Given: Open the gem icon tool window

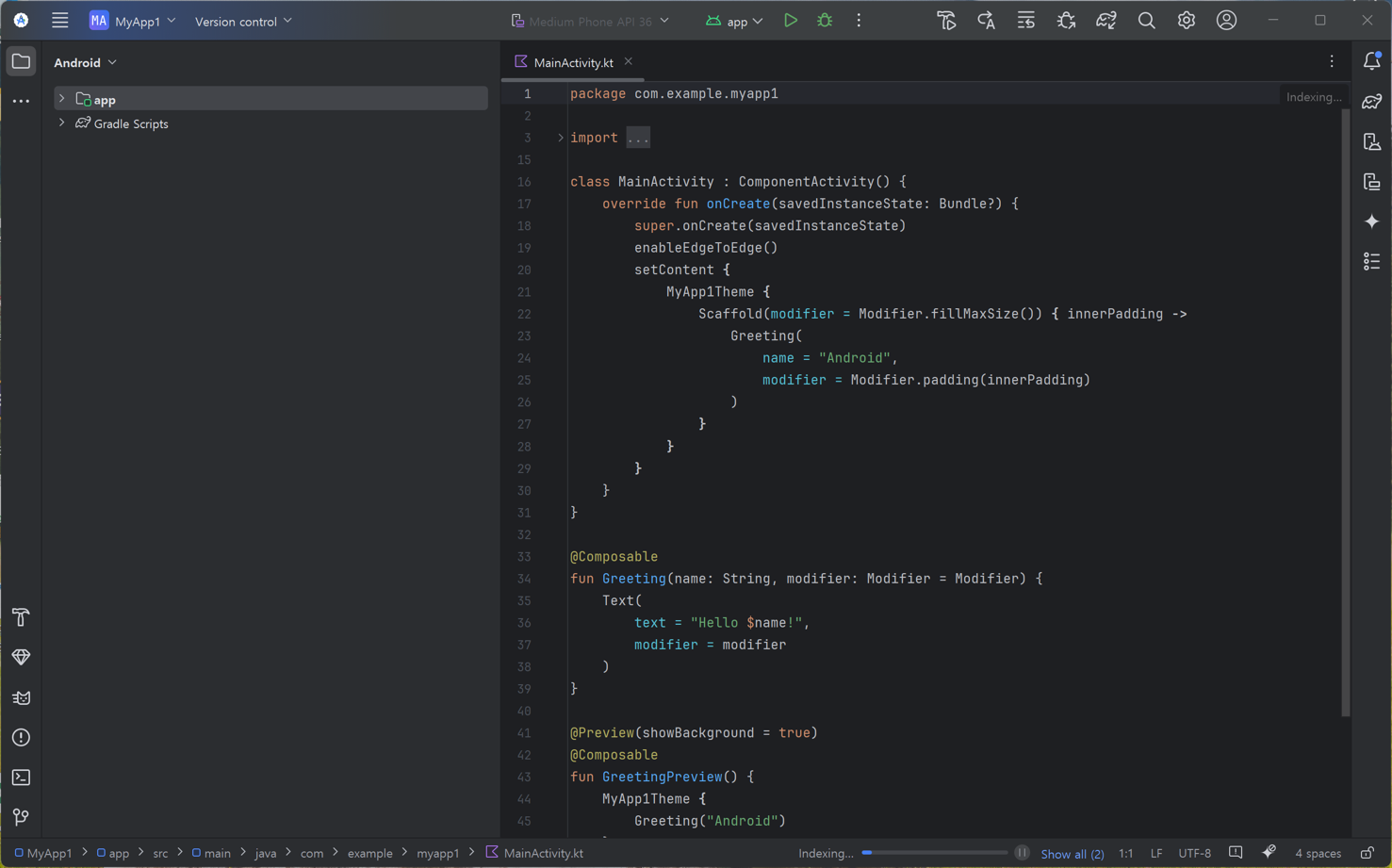Looking at the screenshot, I should 21,657.
